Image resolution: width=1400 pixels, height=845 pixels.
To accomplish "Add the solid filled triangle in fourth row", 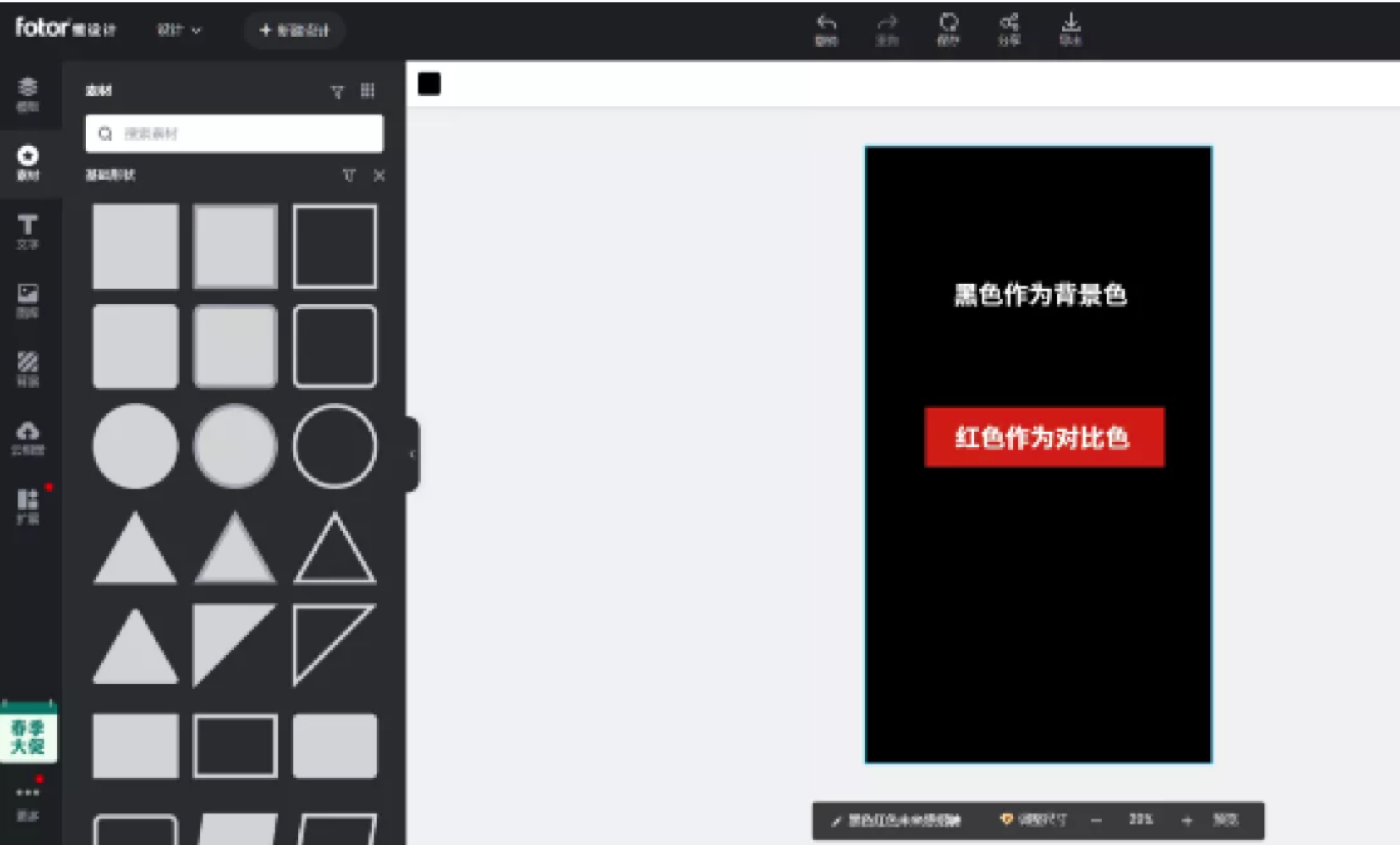I will tap(136, 551).
